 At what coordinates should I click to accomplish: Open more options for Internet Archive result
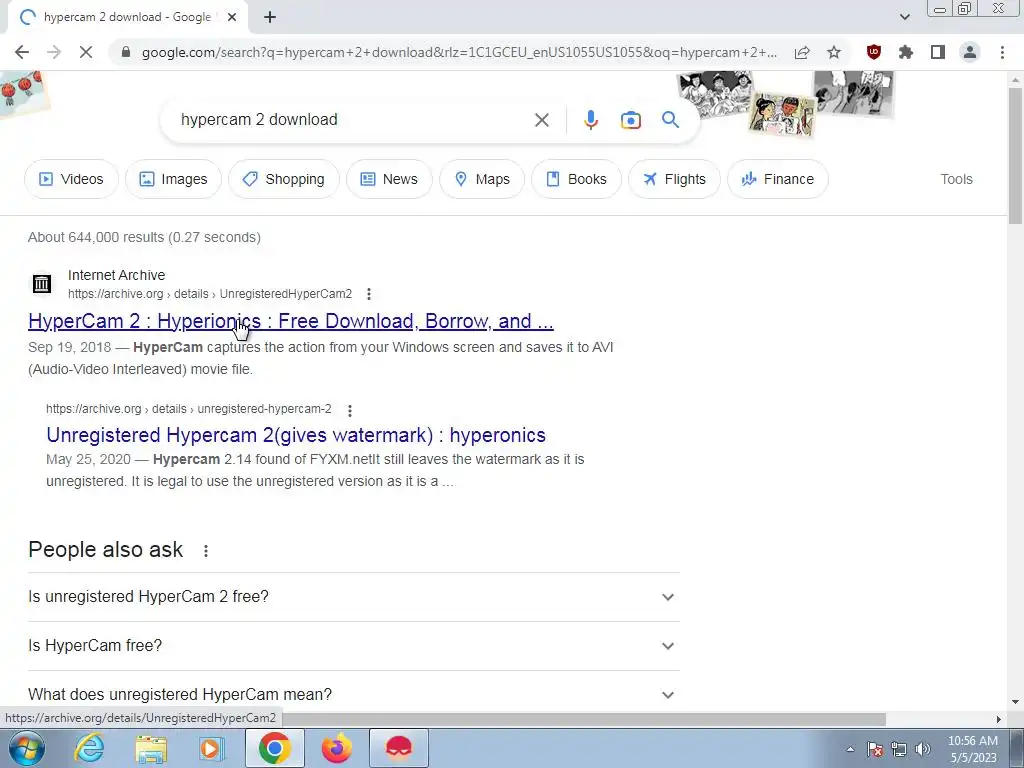tap(369, 294)
